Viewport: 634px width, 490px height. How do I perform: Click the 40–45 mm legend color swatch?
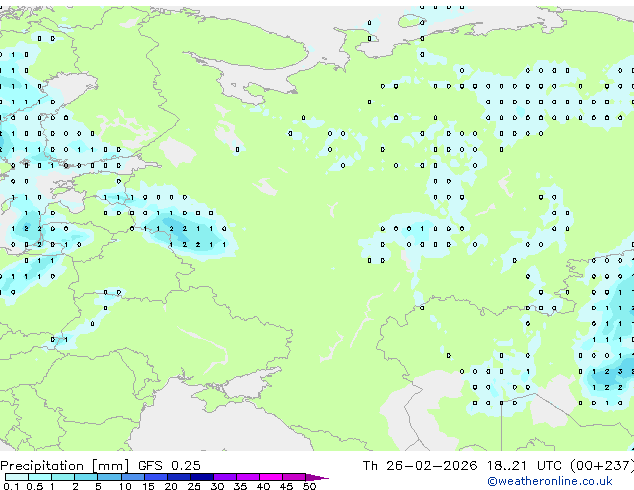click(271, 477)
